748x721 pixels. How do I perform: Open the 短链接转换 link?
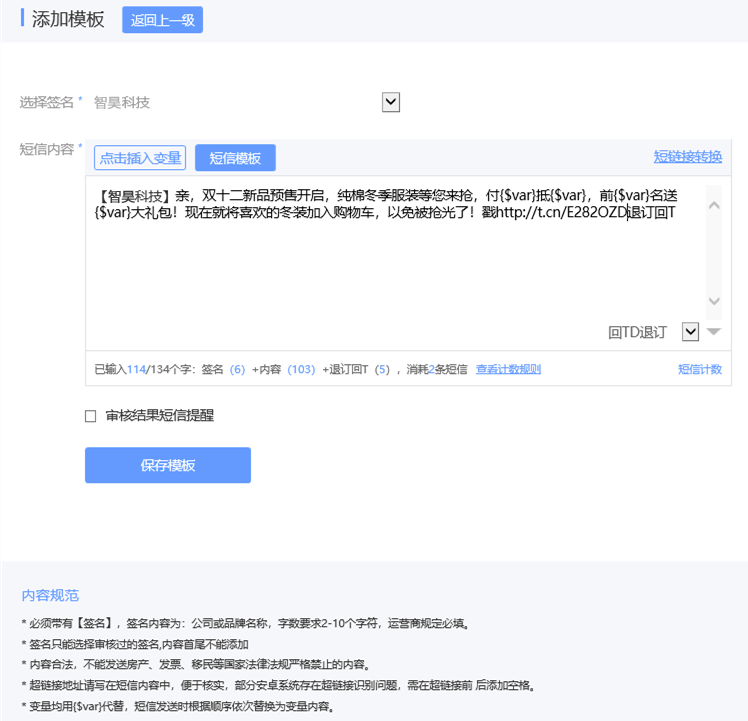(687, 157)
